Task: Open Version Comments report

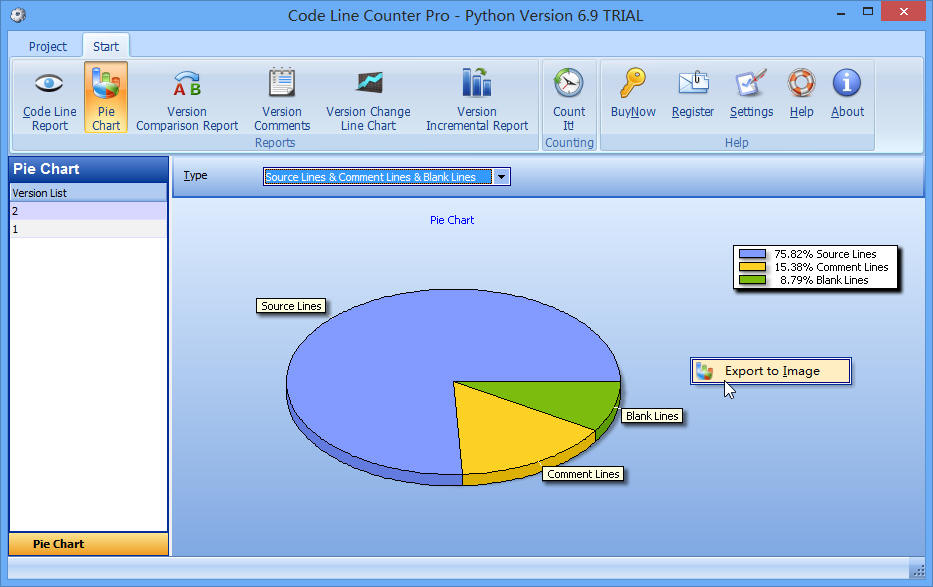Action: pyautogui.click(x=282, y=98)
